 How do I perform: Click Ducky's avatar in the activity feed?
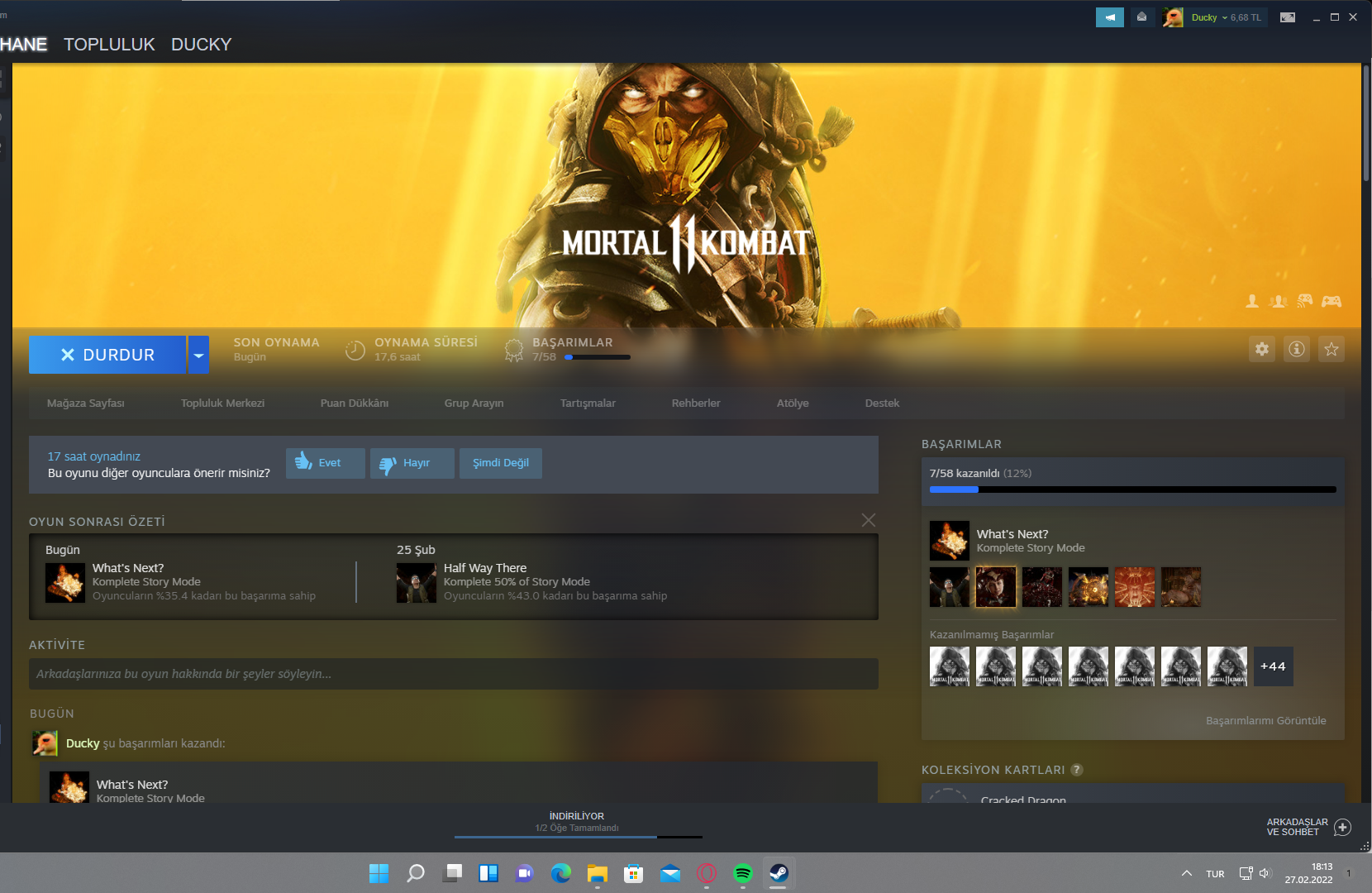[45, 743]
